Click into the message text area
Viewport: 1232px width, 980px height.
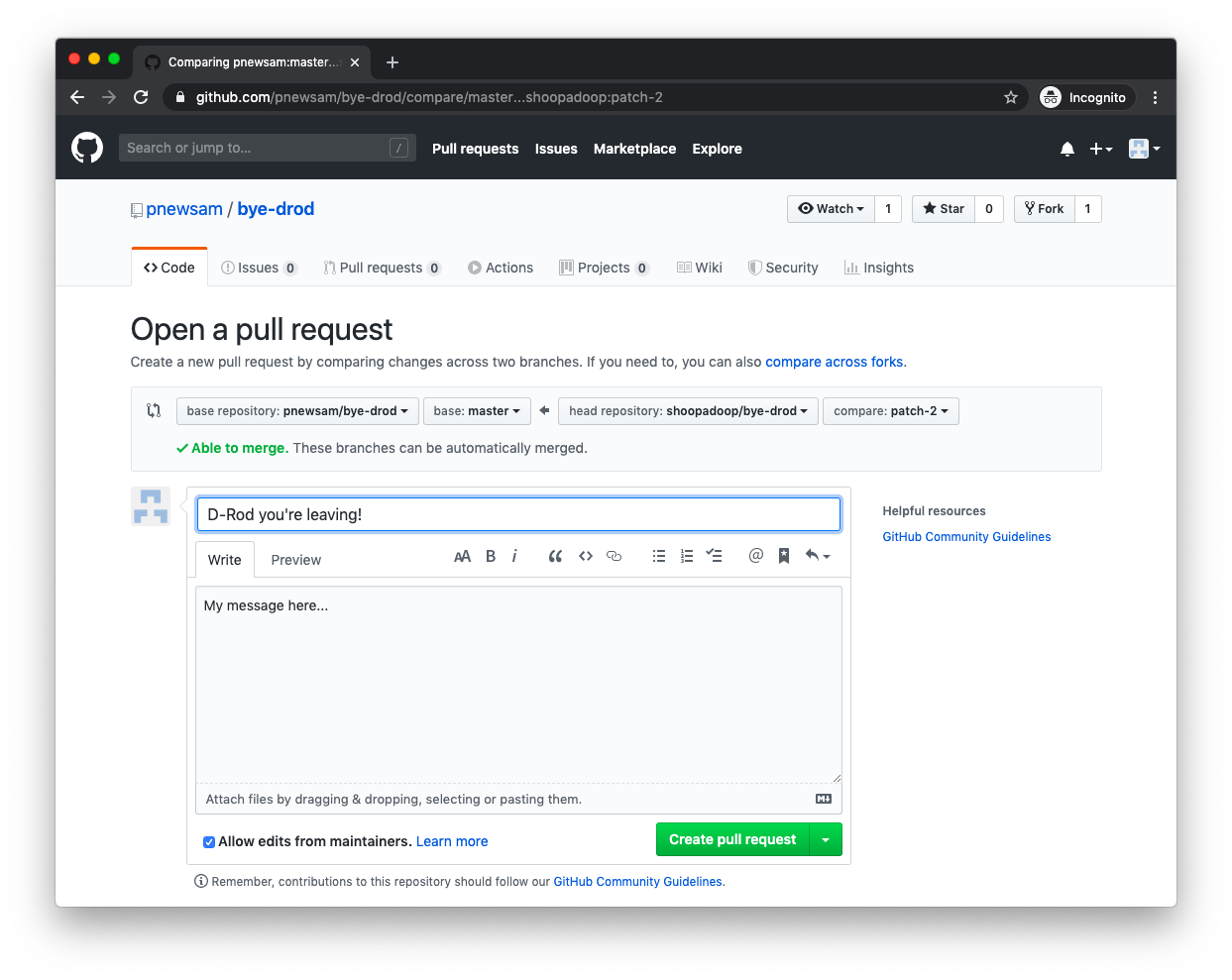[x=518, y=685]
